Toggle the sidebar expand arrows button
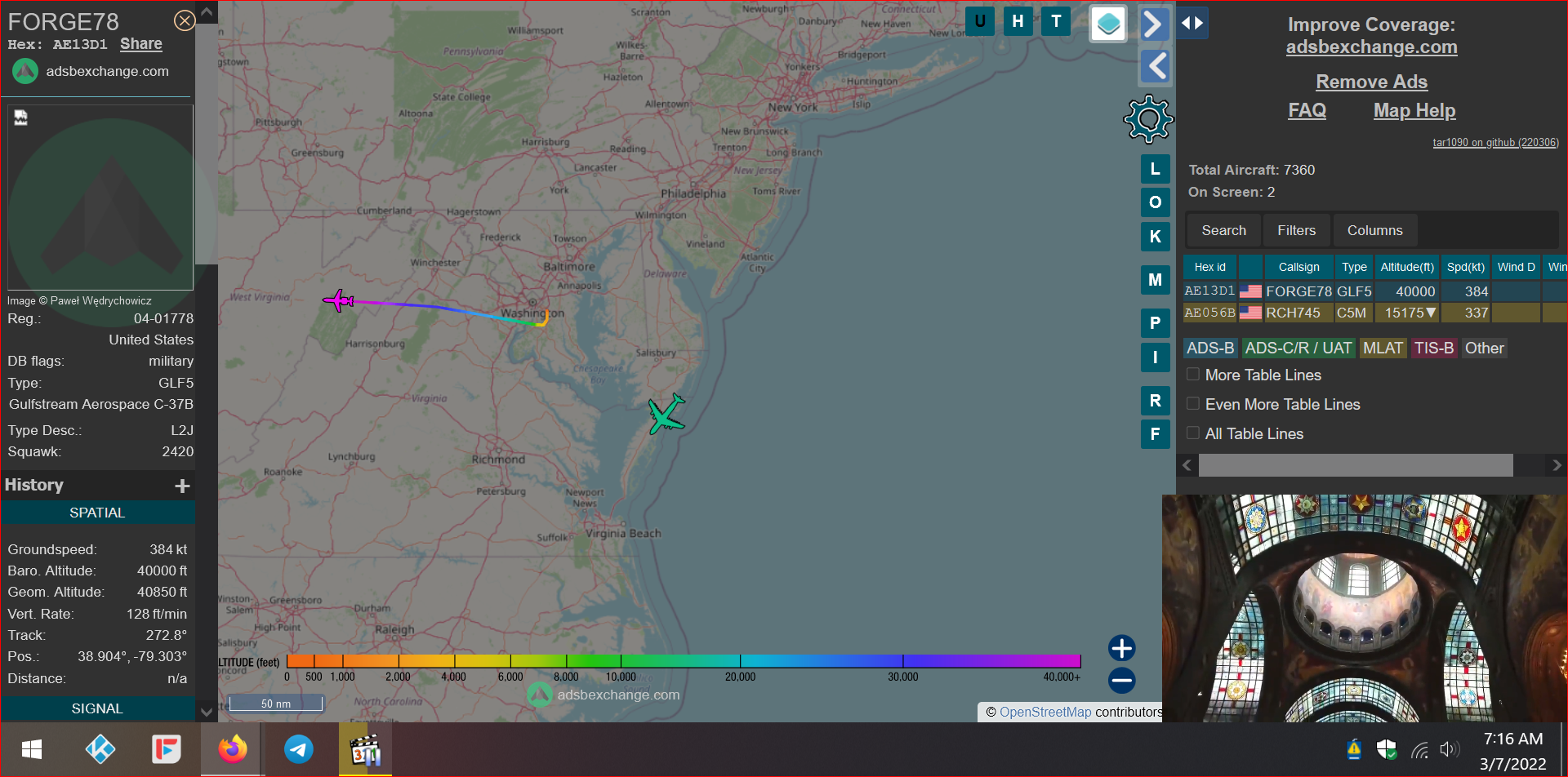The image size is (1568, 777). coord(1192,23)
